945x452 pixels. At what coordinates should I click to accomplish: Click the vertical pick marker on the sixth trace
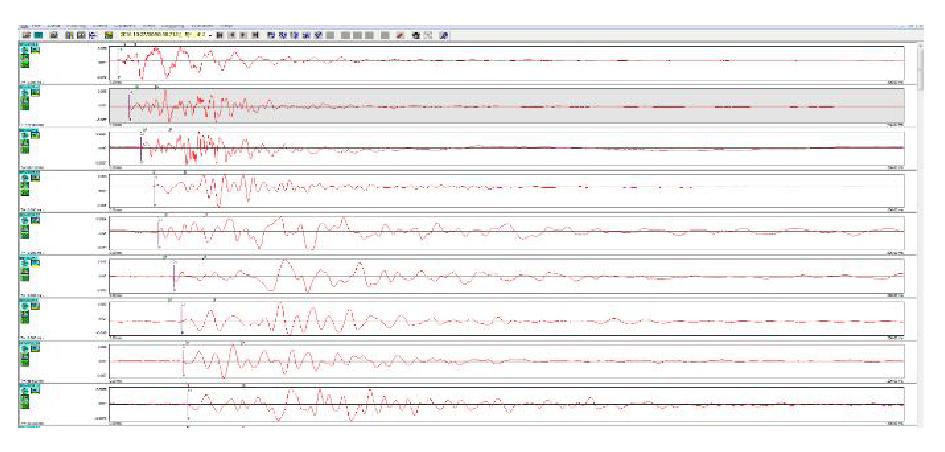pyautogui.click(x=174, y=275)
